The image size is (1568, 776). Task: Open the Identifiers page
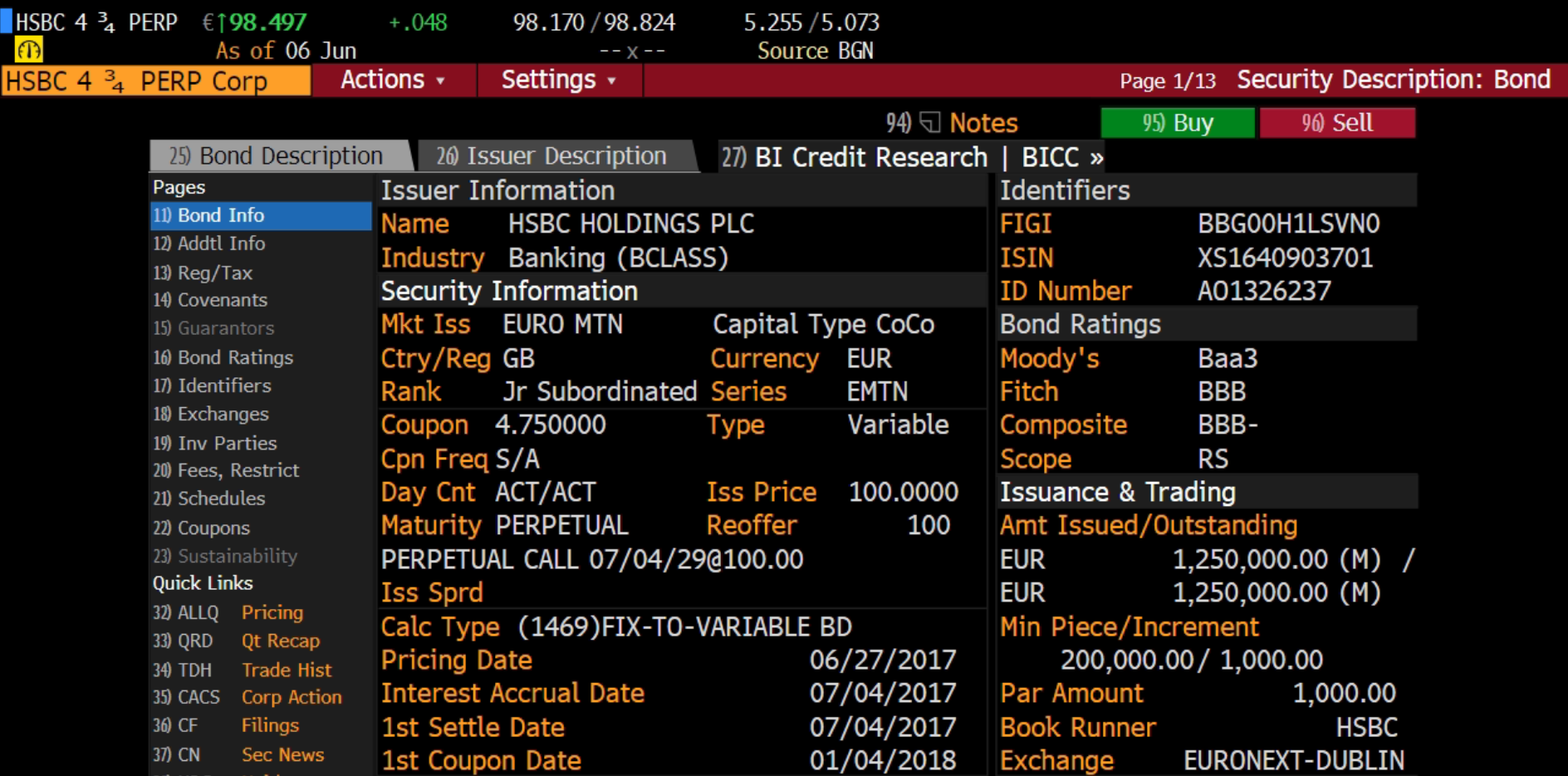coord(260,386)
